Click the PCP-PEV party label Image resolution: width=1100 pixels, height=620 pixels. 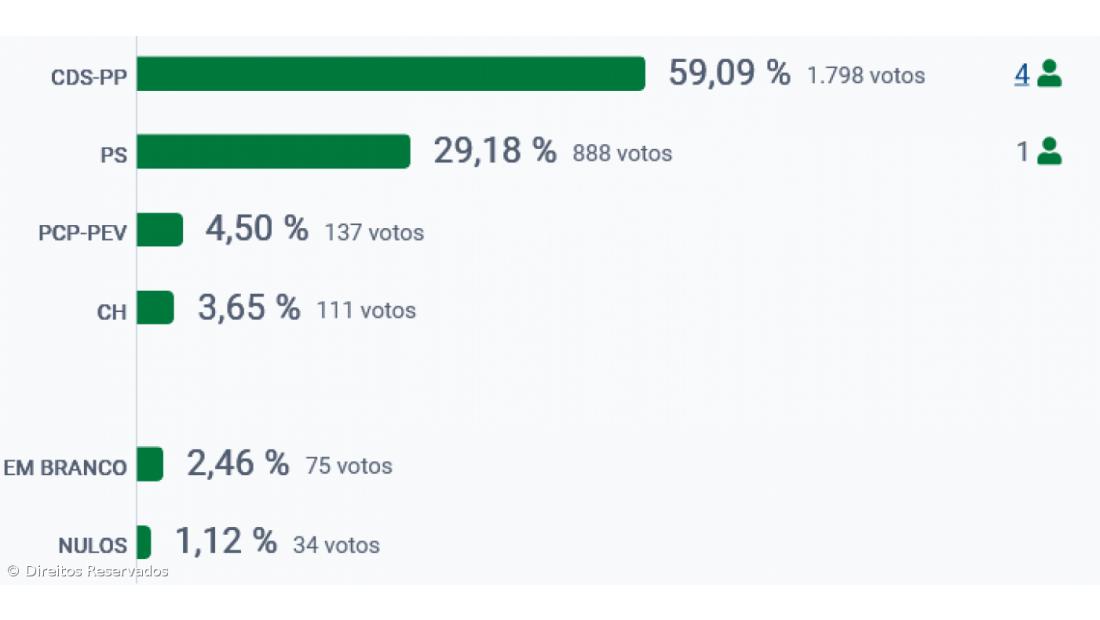[x=83, y=234]
